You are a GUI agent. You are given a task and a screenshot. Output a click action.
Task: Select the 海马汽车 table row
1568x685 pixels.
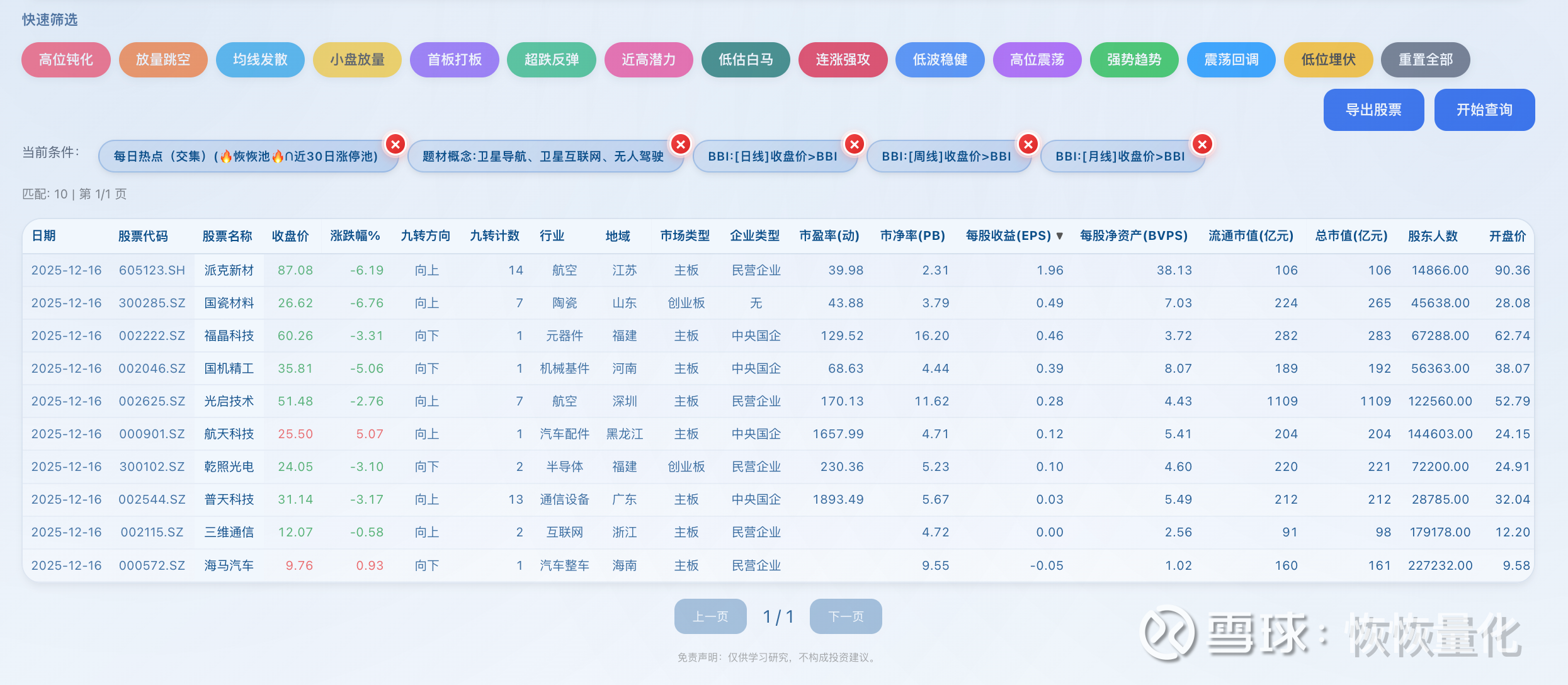[229, 565]
